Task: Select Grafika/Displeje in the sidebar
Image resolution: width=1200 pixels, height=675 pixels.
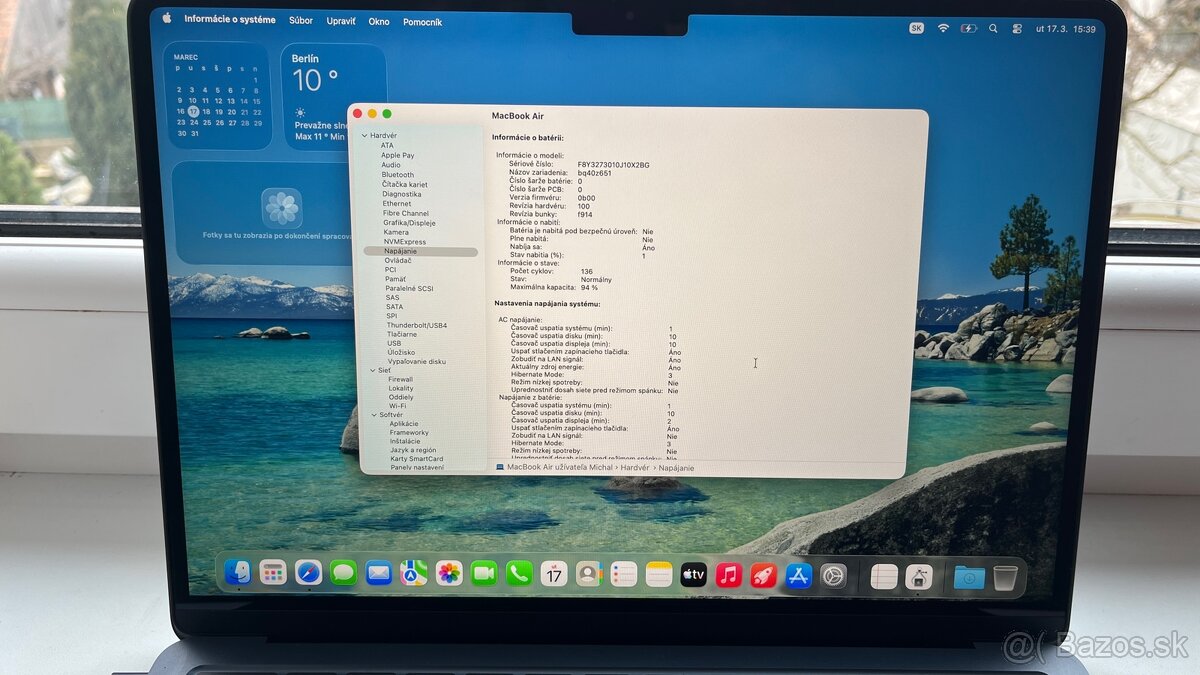Action: pos(410,223)
